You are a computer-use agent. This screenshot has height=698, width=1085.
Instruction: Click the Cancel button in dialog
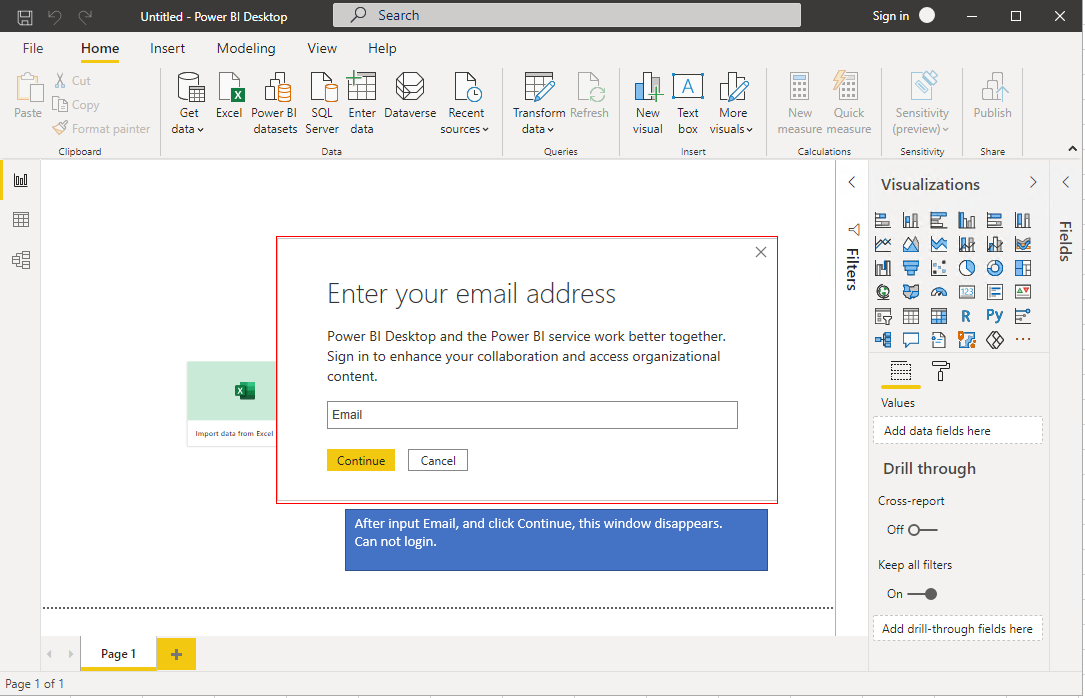pyautogui.click(x=438, y=461)
